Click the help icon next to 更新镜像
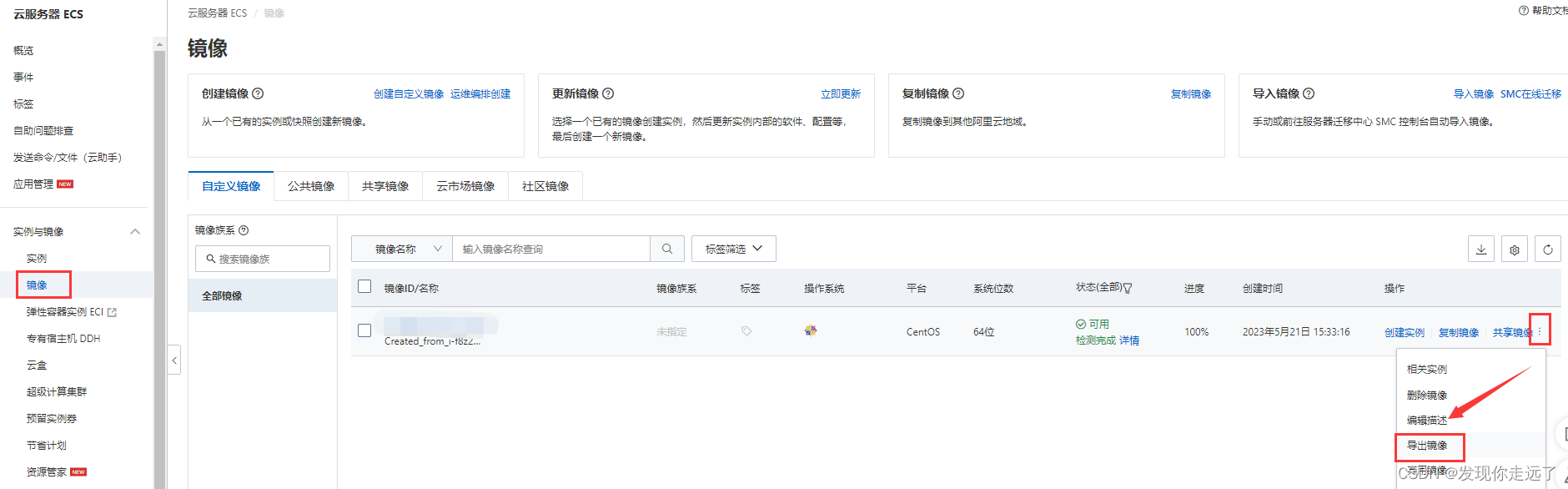Viewport: 1568px width, 489px height. pyautogui.click(x=608, y=93)
